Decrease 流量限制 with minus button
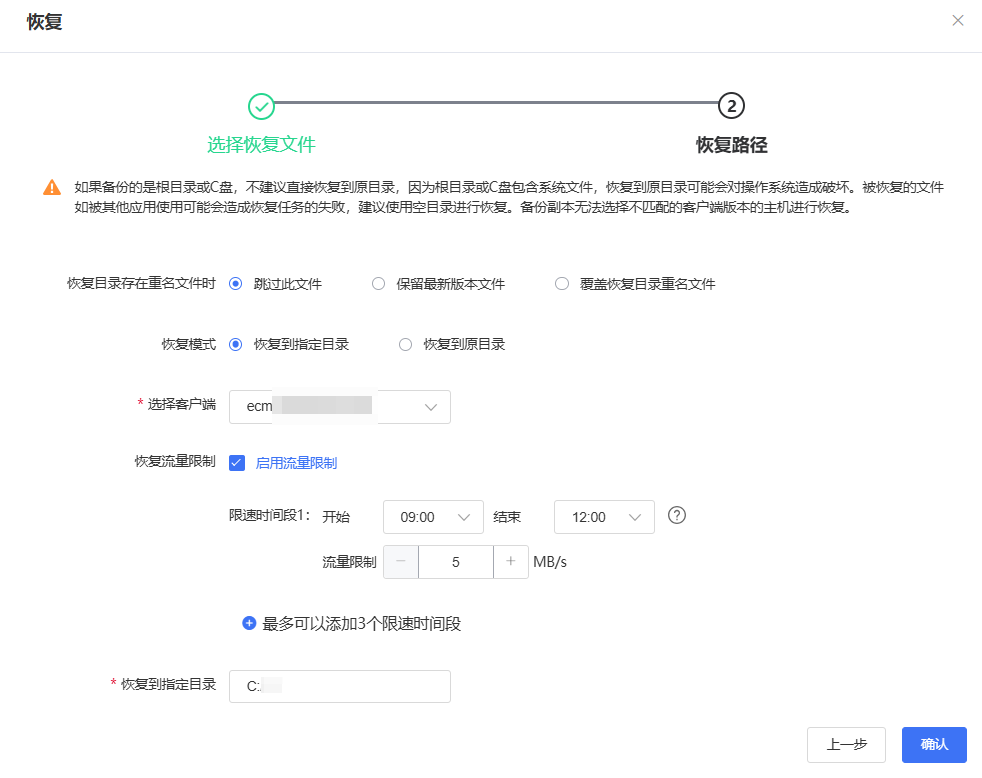This screenshot has width=982, height=778. click(401, 562)
